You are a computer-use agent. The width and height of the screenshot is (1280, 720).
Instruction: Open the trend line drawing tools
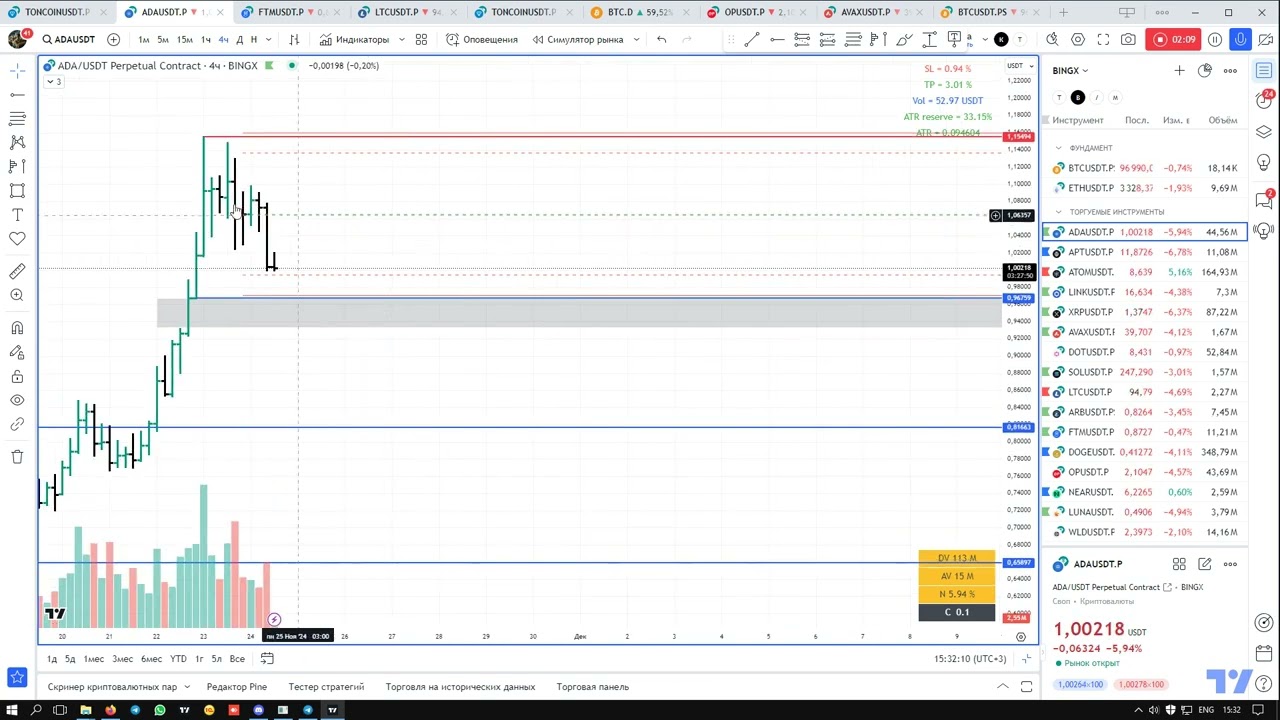click(17, 94)
